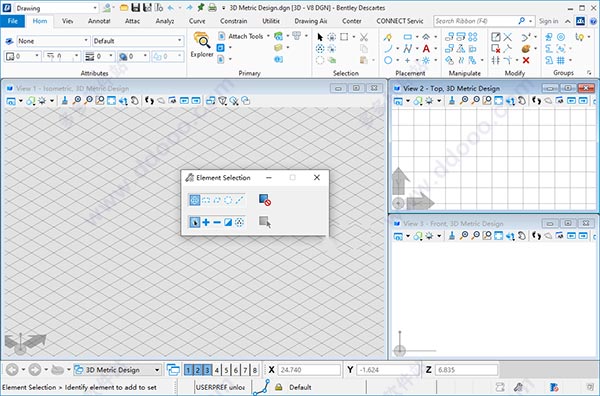This screenshot has height=396, width=600.
Task: Switch to the Constrain ribbon tab
Action: point(233,21)
